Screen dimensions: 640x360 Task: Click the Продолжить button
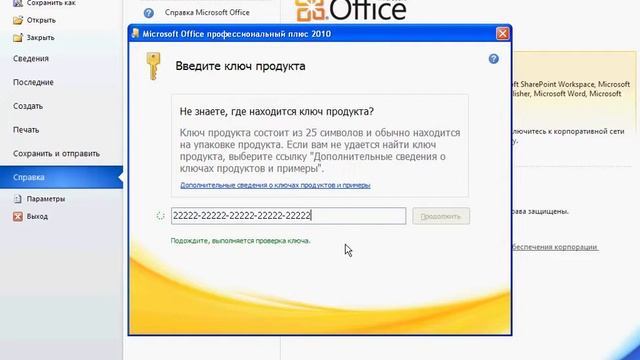coord(441,216)
